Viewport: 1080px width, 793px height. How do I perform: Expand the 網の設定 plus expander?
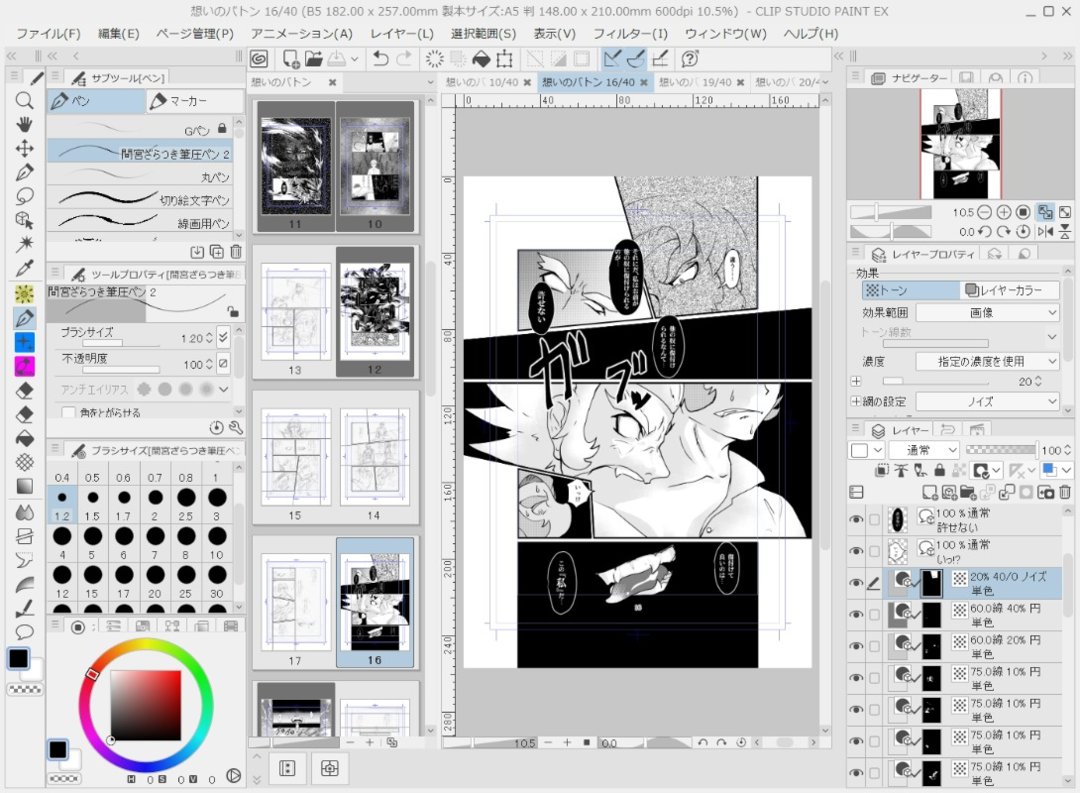point(855,401)
